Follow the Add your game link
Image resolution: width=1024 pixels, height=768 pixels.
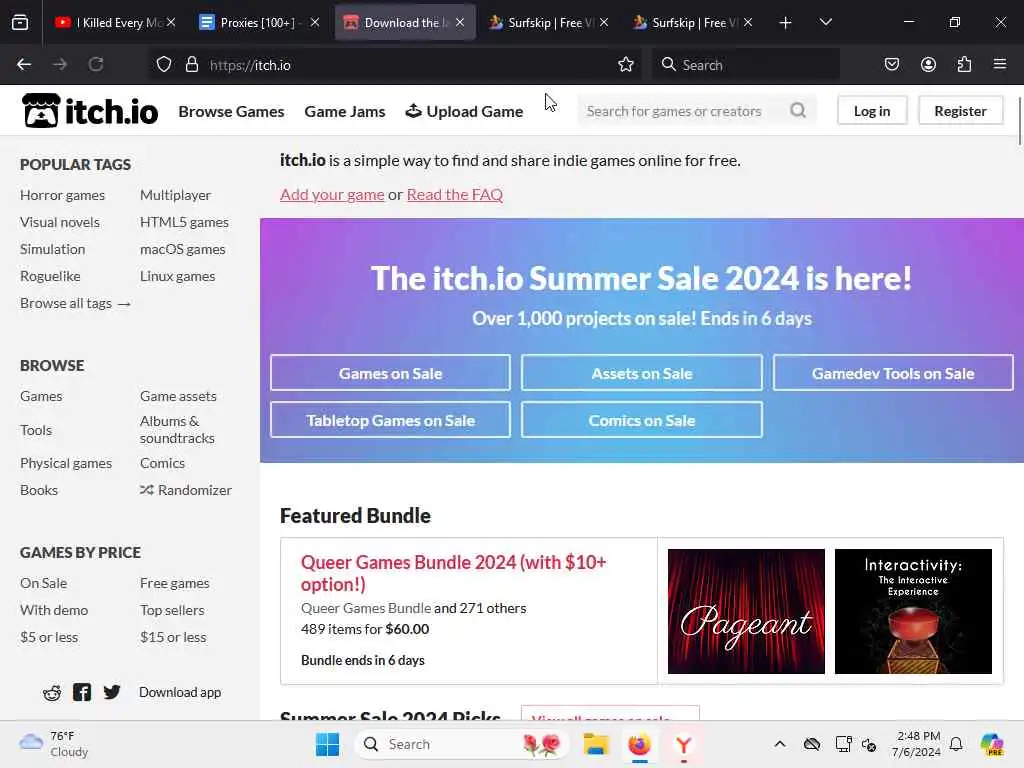[332, 195]
